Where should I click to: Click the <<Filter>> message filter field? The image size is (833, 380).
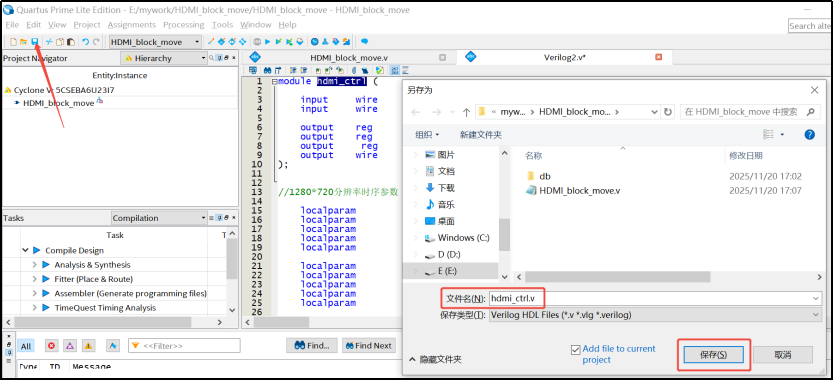pos(184,346)
